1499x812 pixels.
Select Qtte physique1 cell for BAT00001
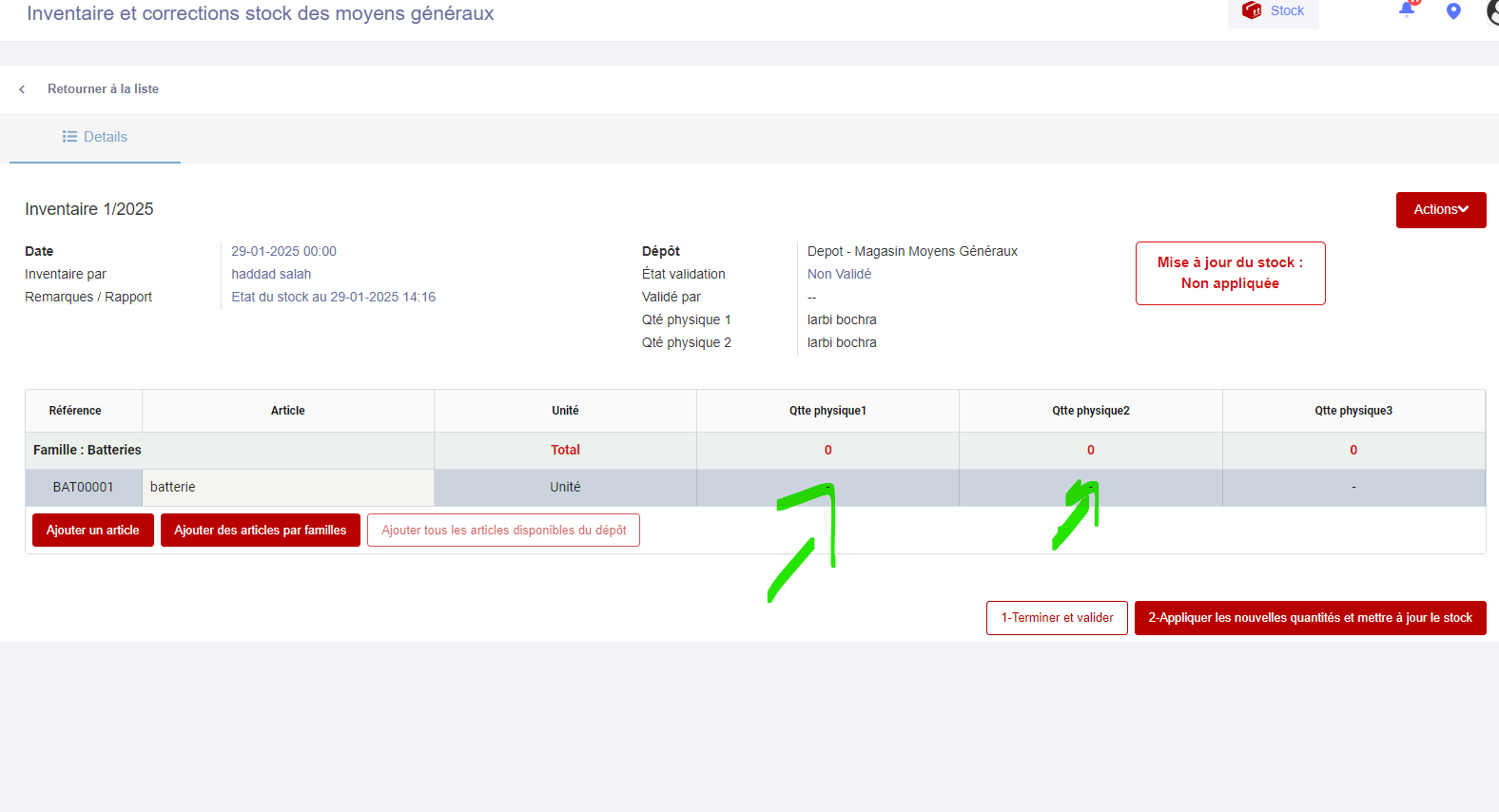(827, 488)
